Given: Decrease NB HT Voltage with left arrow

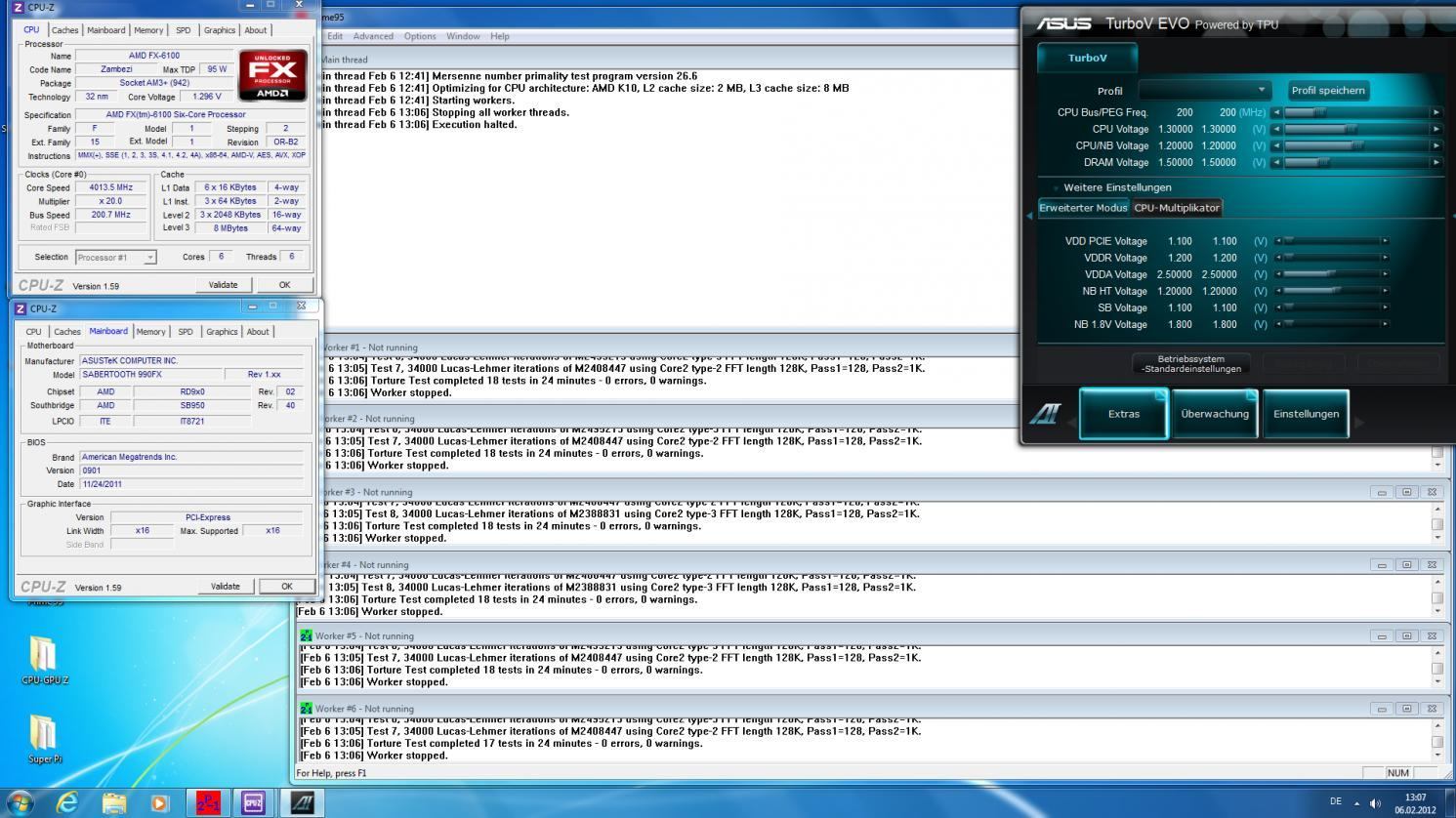Looking at the screenshot, I should [1278, 291].
